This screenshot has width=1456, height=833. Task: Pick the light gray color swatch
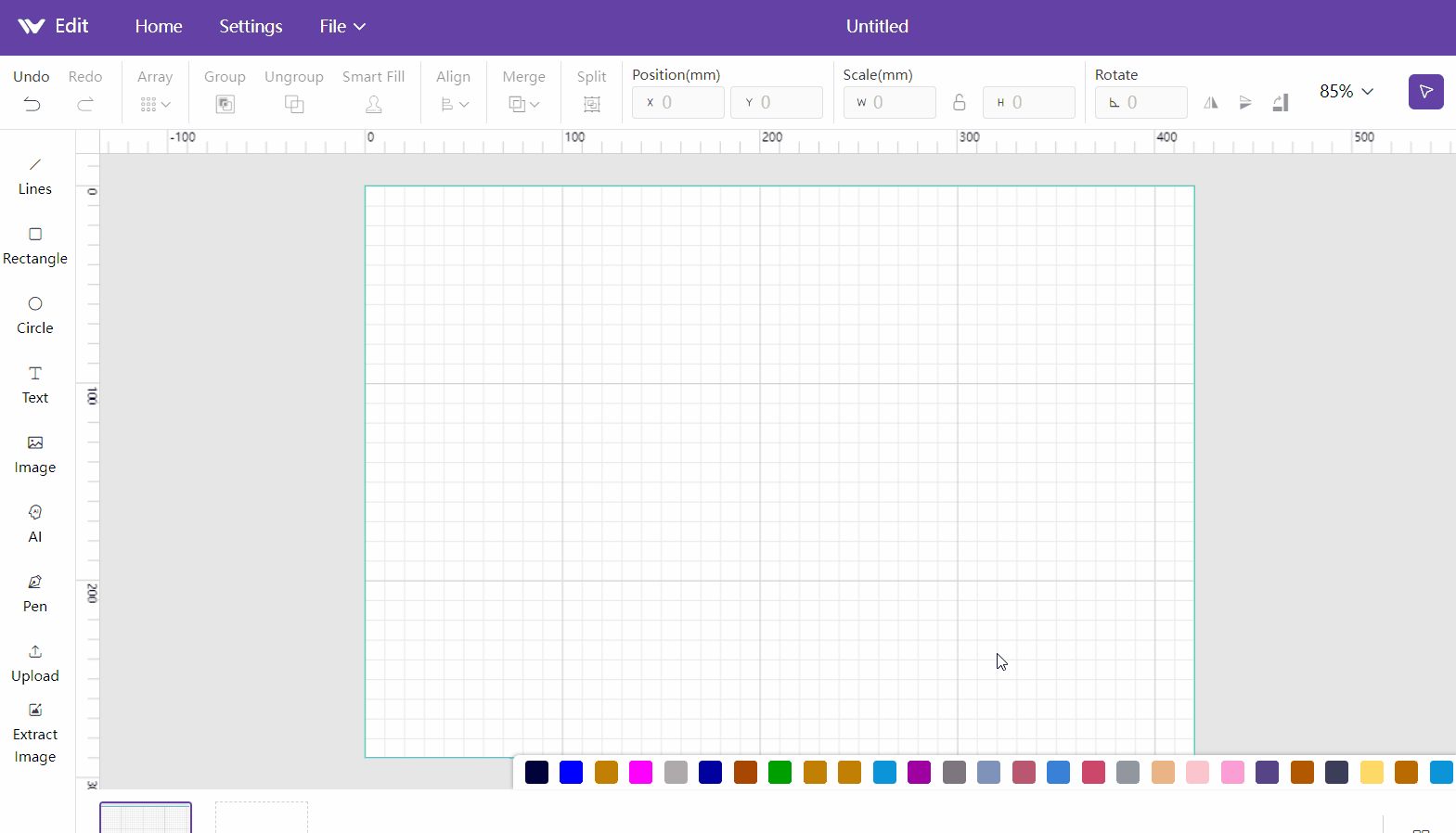point(676,772)
